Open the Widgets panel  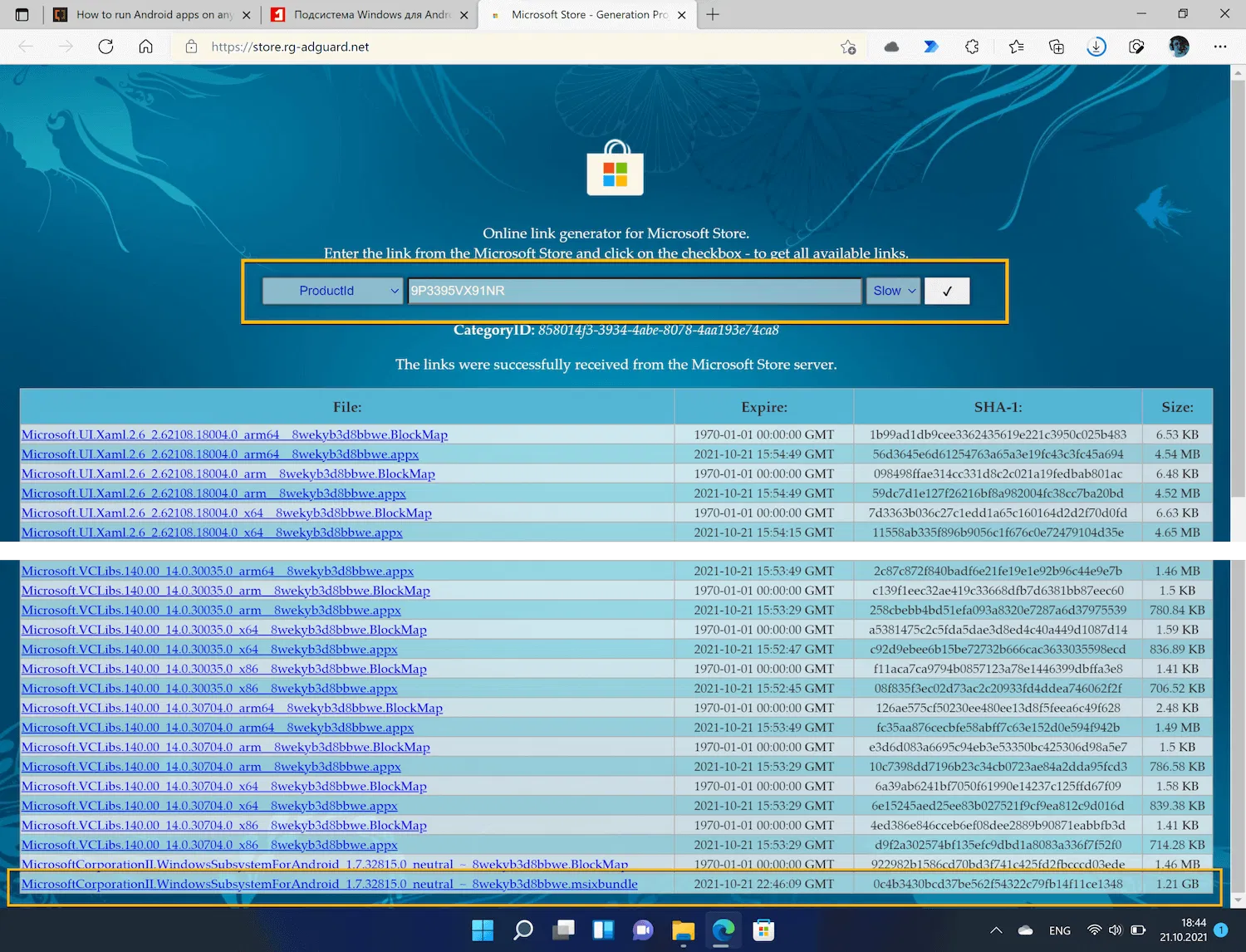(x=603, y=930)
